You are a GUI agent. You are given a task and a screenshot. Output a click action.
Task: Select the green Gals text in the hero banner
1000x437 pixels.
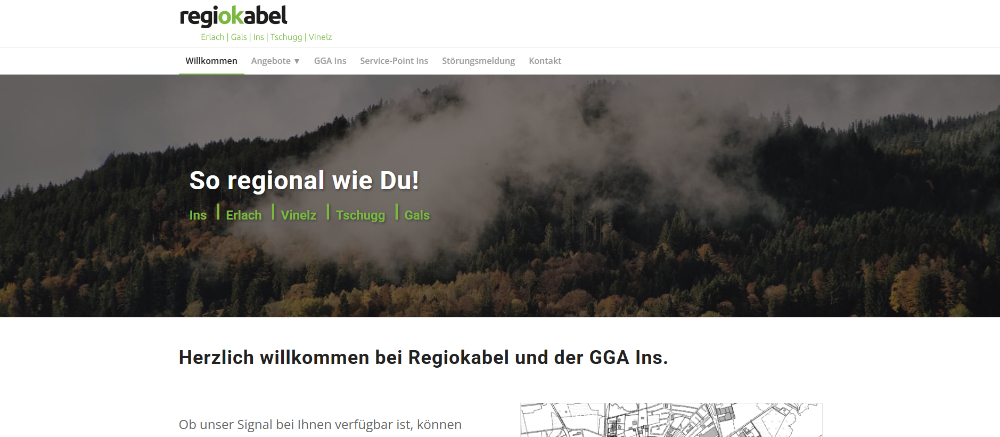(417, 216)
